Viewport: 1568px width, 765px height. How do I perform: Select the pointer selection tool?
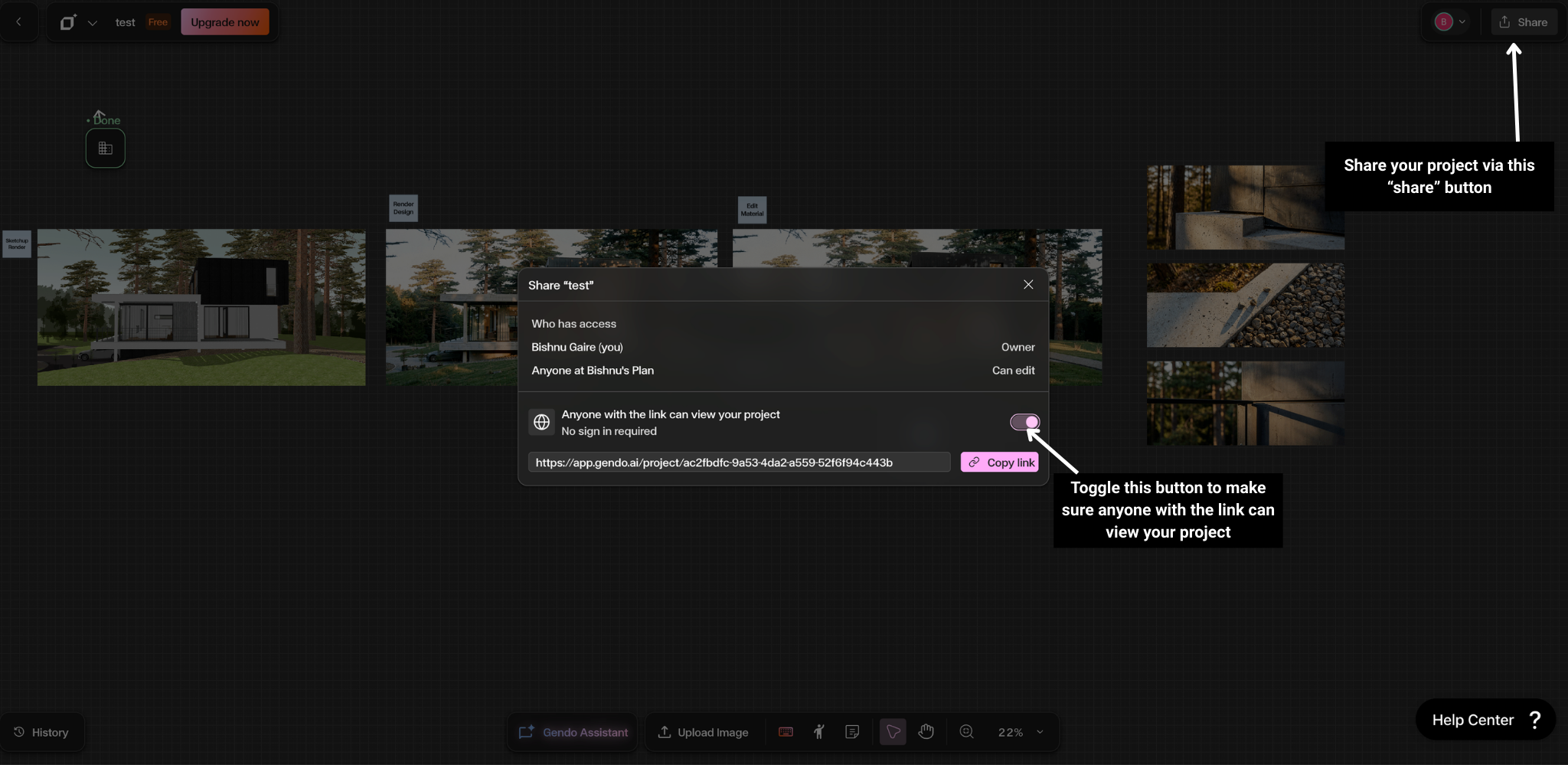[x=893, y=732]
